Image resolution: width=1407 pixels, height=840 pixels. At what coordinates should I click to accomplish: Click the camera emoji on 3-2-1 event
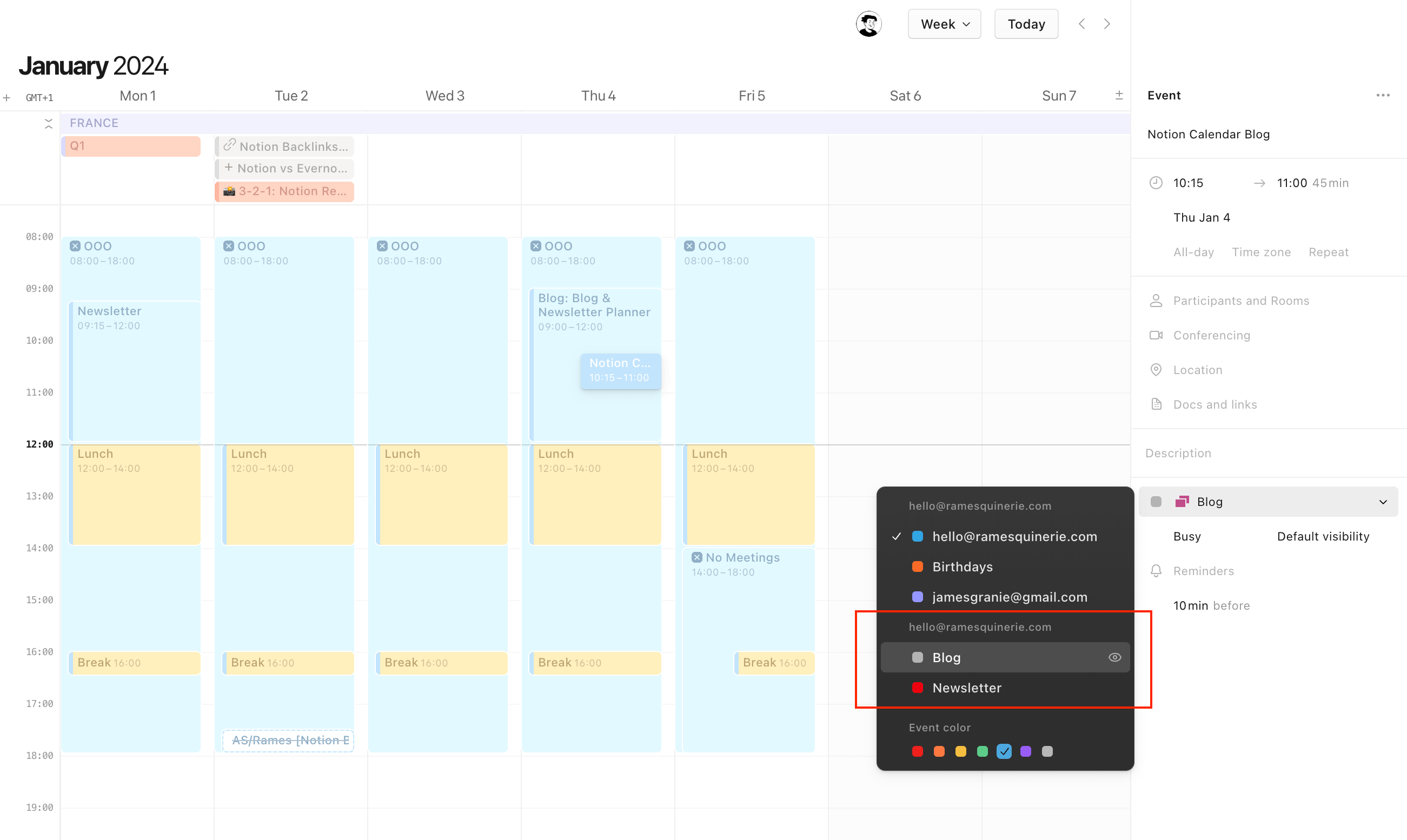tap(229, 191)
